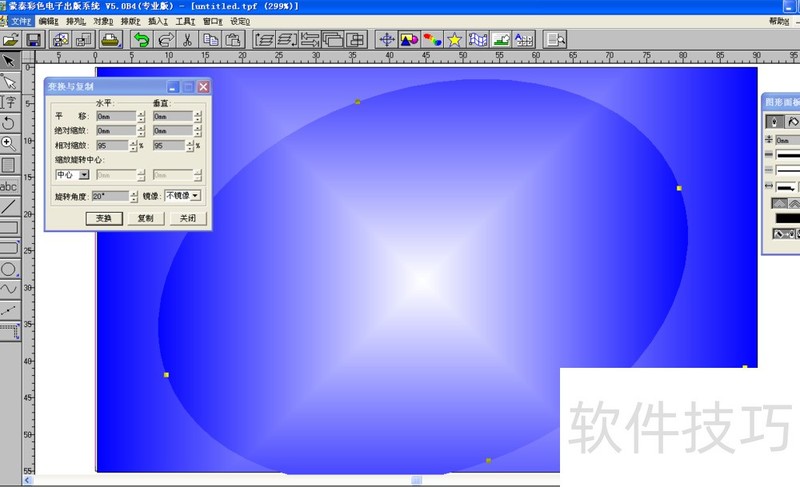Viewport: 800px width, 487px height.
Task: Select the black arrow selection tool
Action: pyautogui.click(x=9, y=61)
